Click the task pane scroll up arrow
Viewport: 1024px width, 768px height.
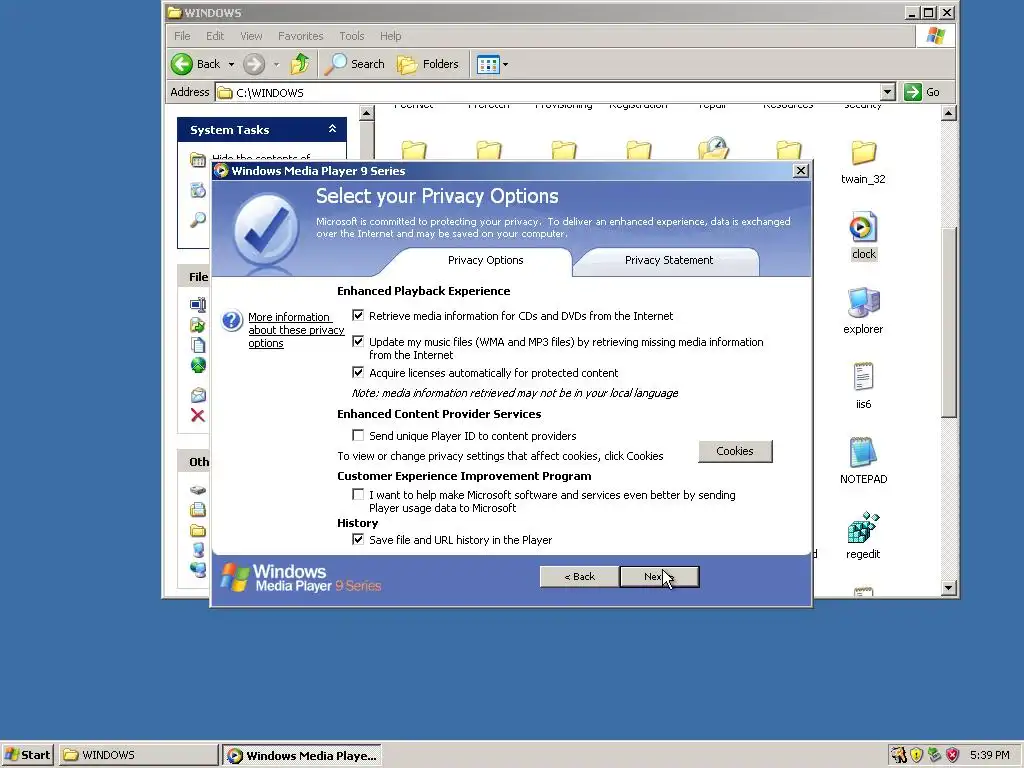click(366, 114)
